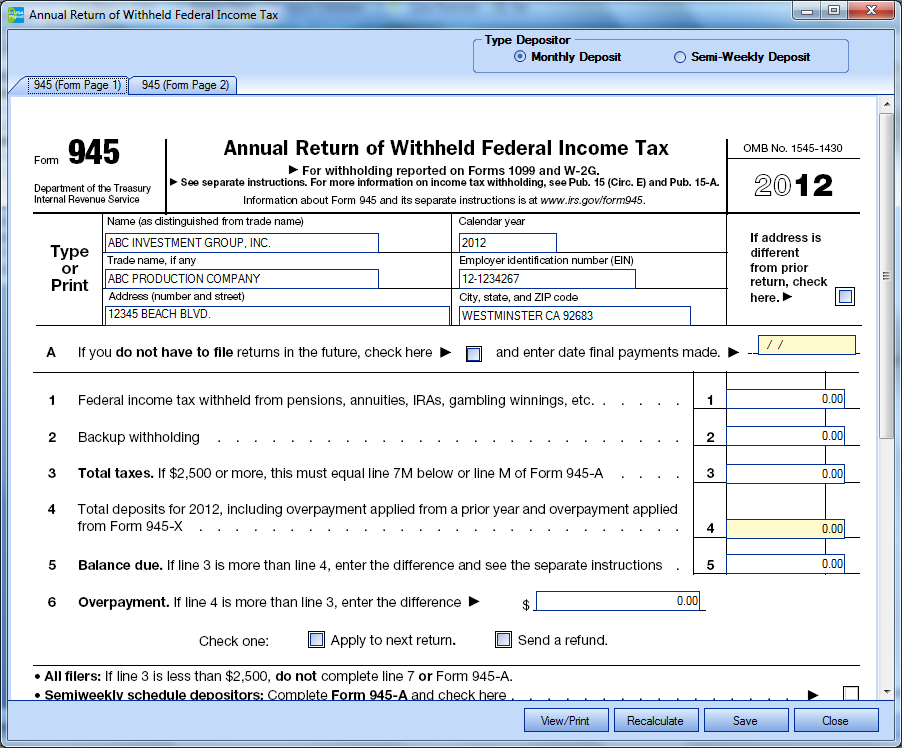Switch to the 945 (Form Page 2) tab
The height and width of the screenshot is (748, 902).
tap(185, 86)
